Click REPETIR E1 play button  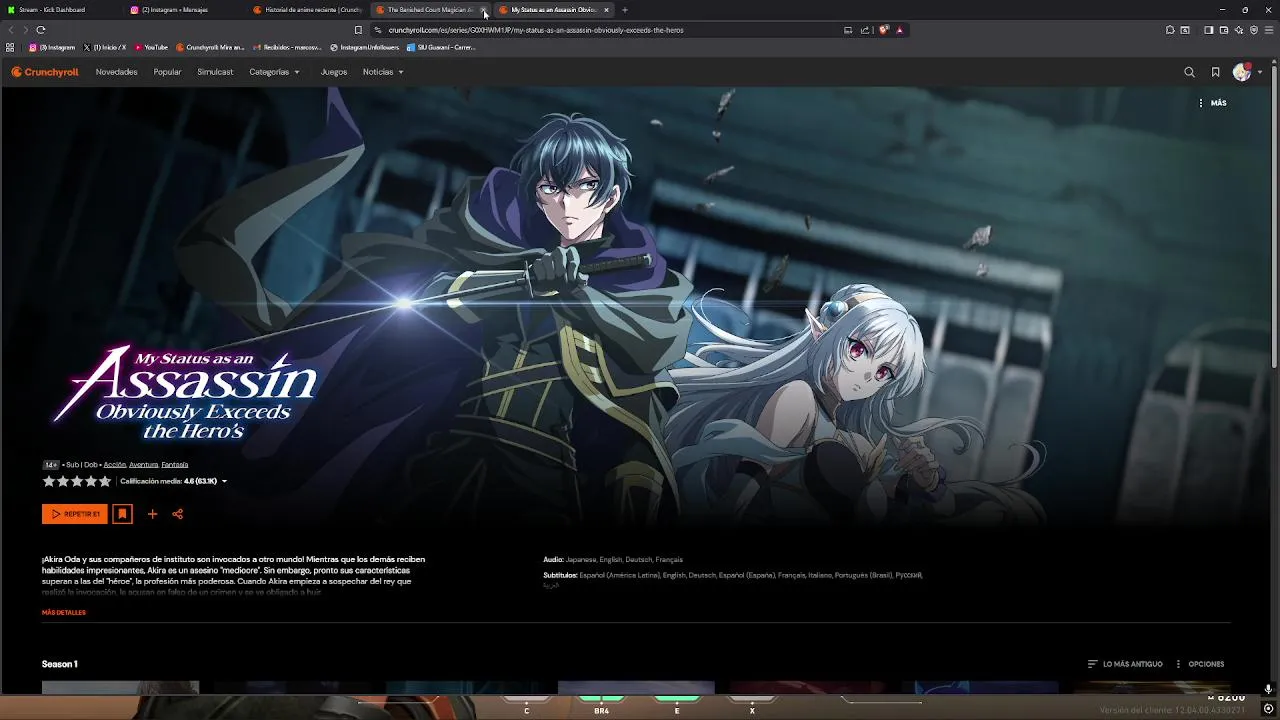(75, 514)
